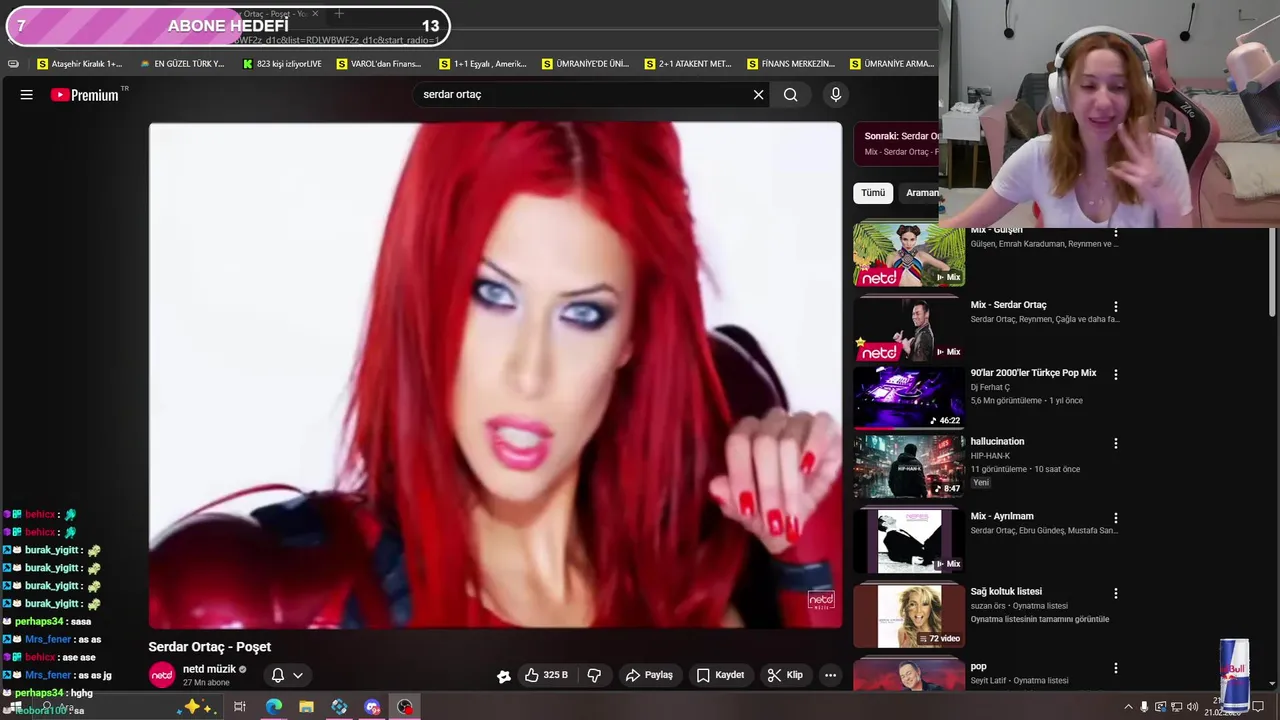
Task: Play hallucination by HIP-HAN-K thumbnail
Action: [x=909, y=466]
